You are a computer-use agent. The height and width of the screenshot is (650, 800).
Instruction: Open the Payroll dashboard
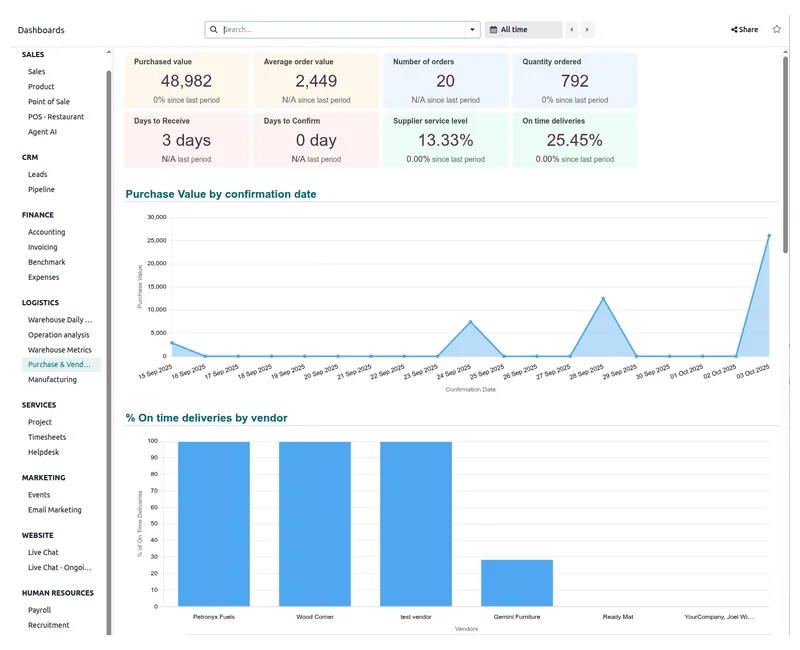pyautogui.click(x=40, y=610)
